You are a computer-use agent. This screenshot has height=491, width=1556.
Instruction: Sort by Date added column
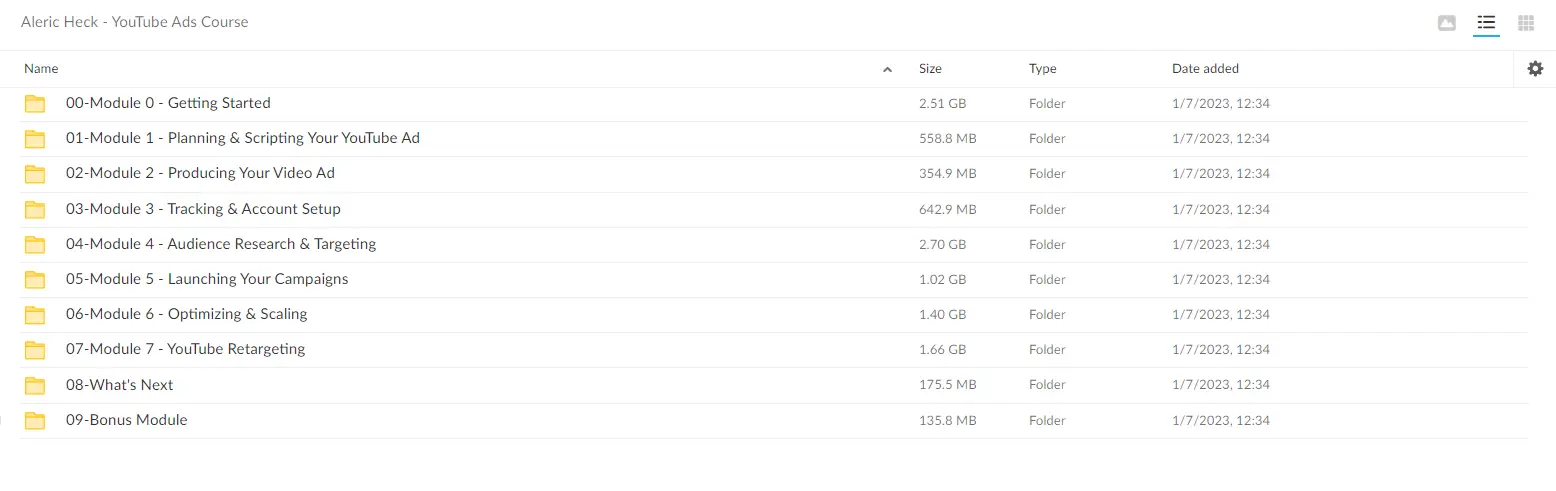pos(1205,69)
